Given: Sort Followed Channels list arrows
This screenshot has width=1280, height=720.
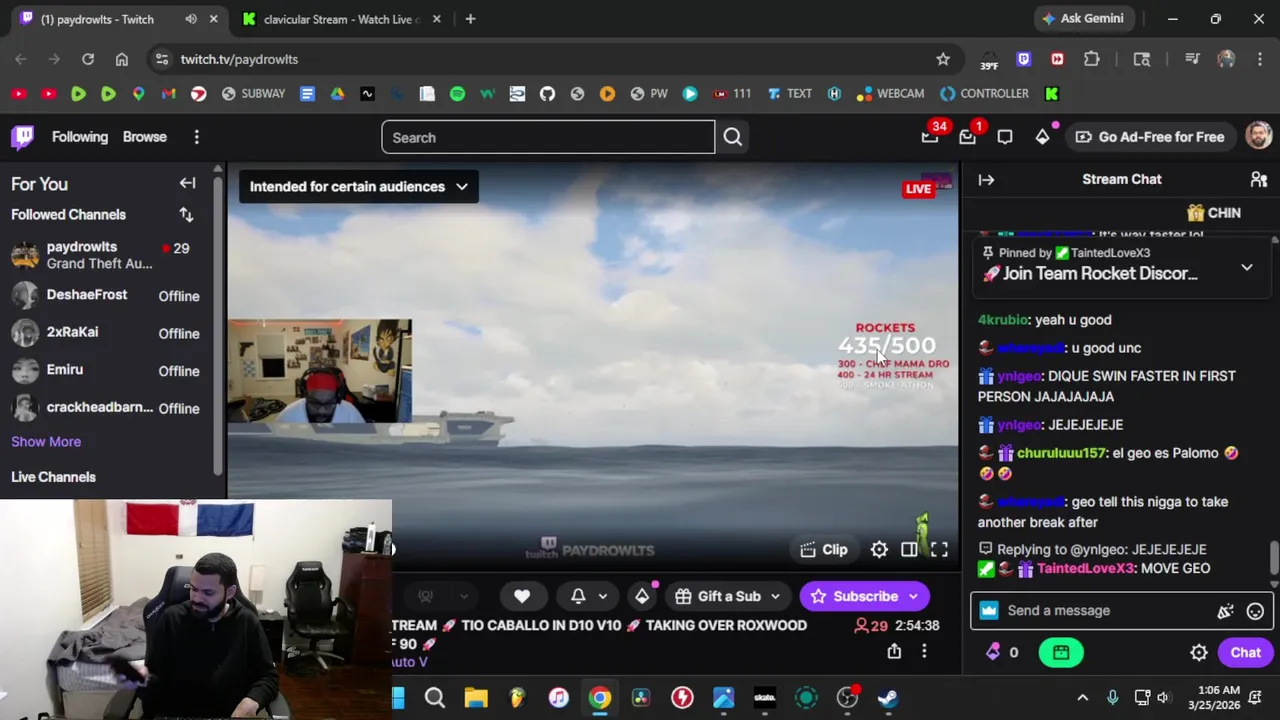Looking at the screenshot, I should pos(186,214).
